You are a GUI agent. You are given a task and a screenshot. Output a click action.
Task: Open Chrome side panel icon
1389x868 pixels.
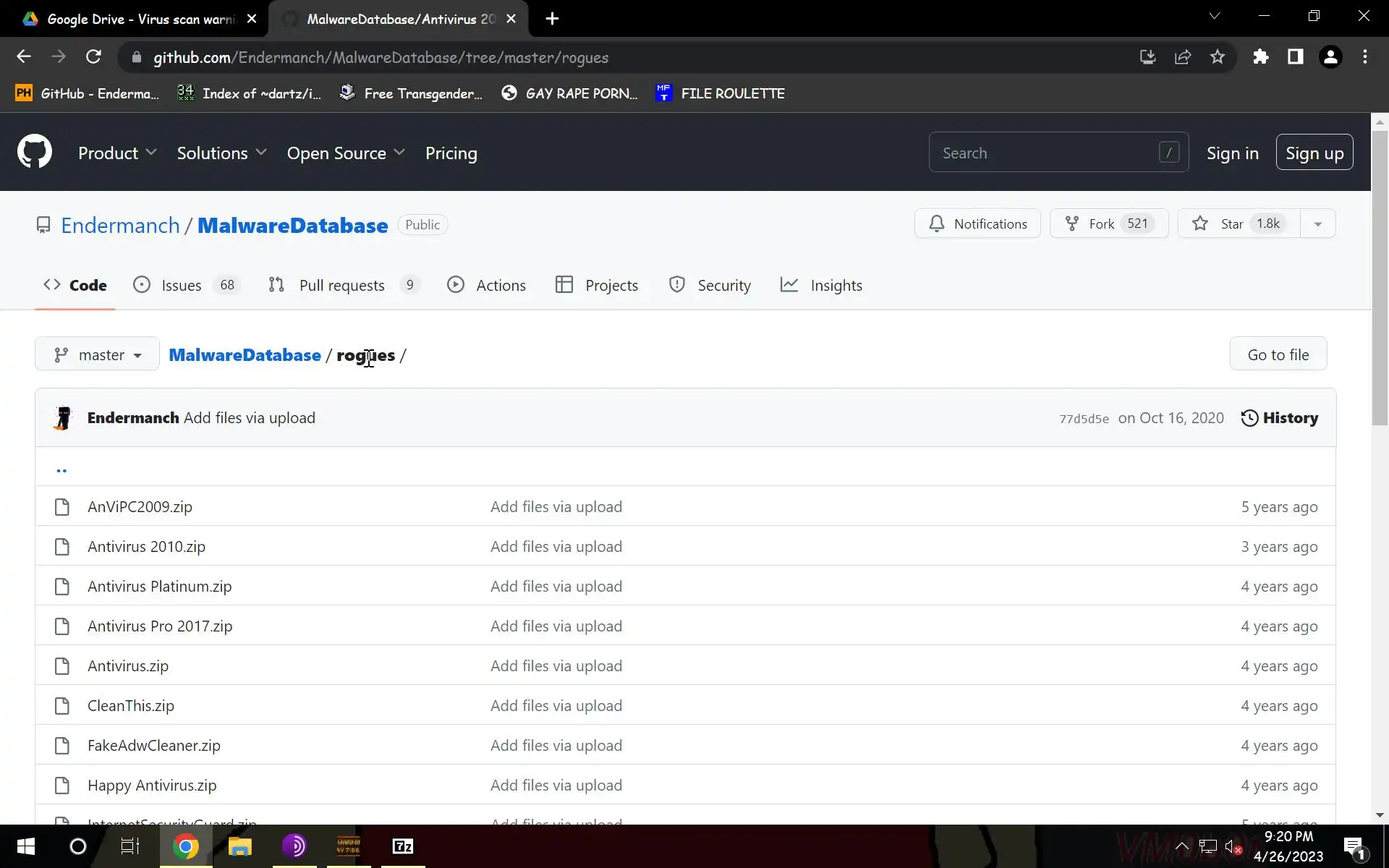coord(1296,57)
